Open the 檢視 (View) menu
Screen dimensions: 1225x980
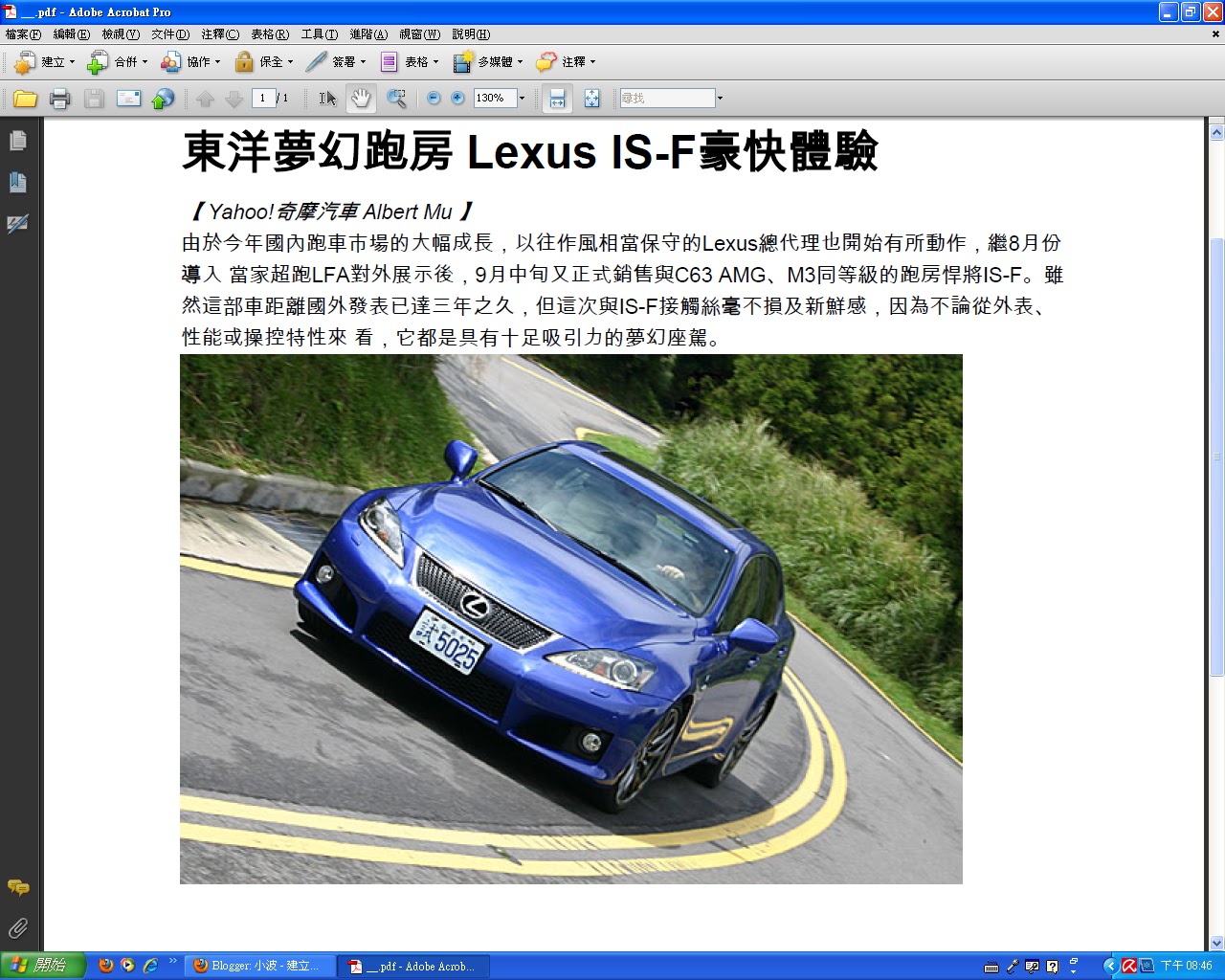(x=121, y=34)
